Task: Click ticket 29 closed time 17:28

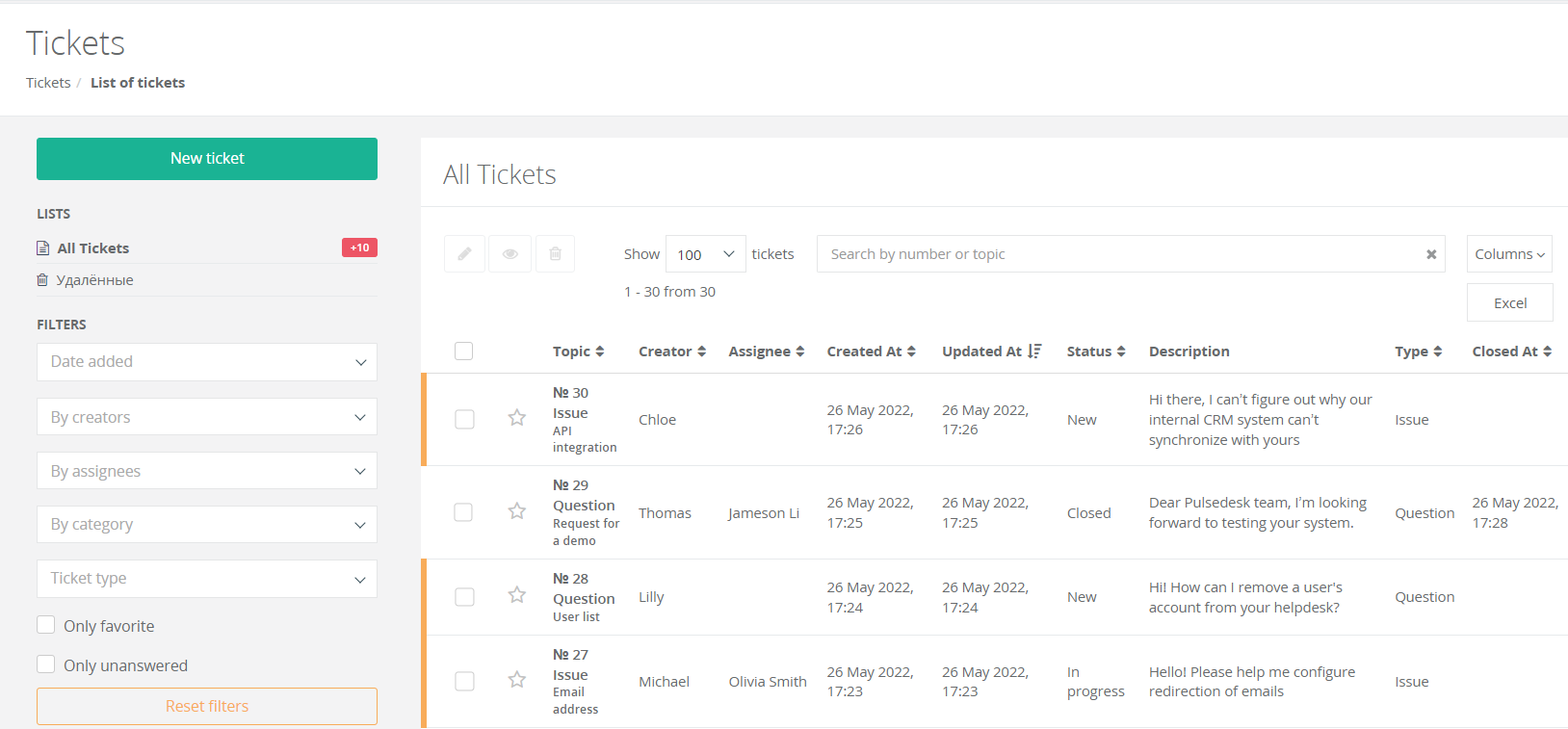Action: (1490, 523)
